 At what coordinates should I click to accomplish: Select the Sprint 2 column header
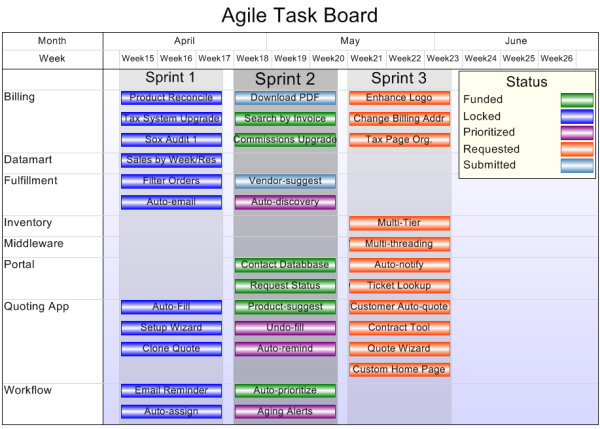[285, 79]
